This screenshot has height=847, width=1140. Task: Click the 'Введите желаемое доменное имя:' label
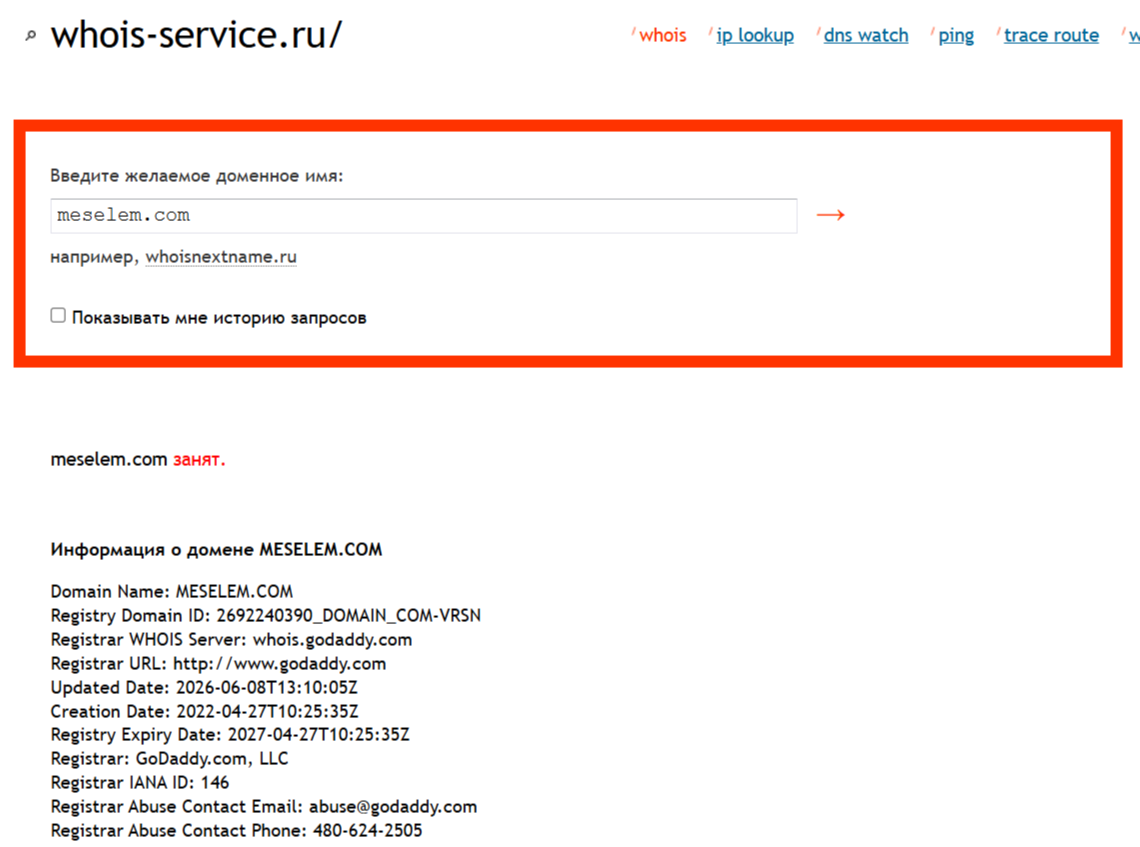[x=196, y=176]
